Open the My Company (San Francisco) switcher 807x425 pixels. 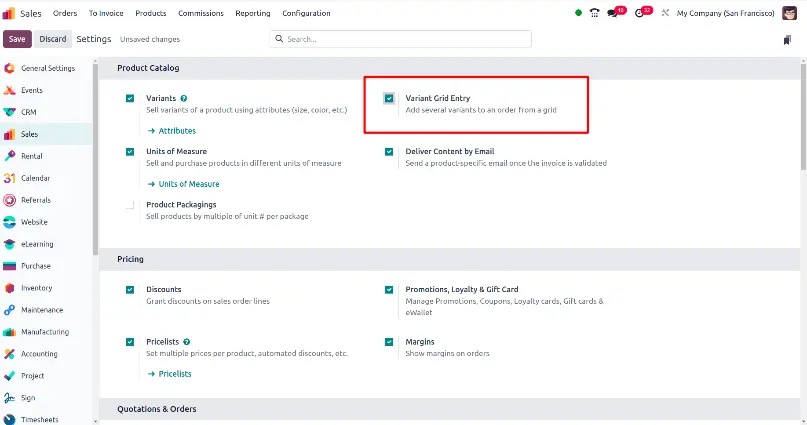(725, 13)
